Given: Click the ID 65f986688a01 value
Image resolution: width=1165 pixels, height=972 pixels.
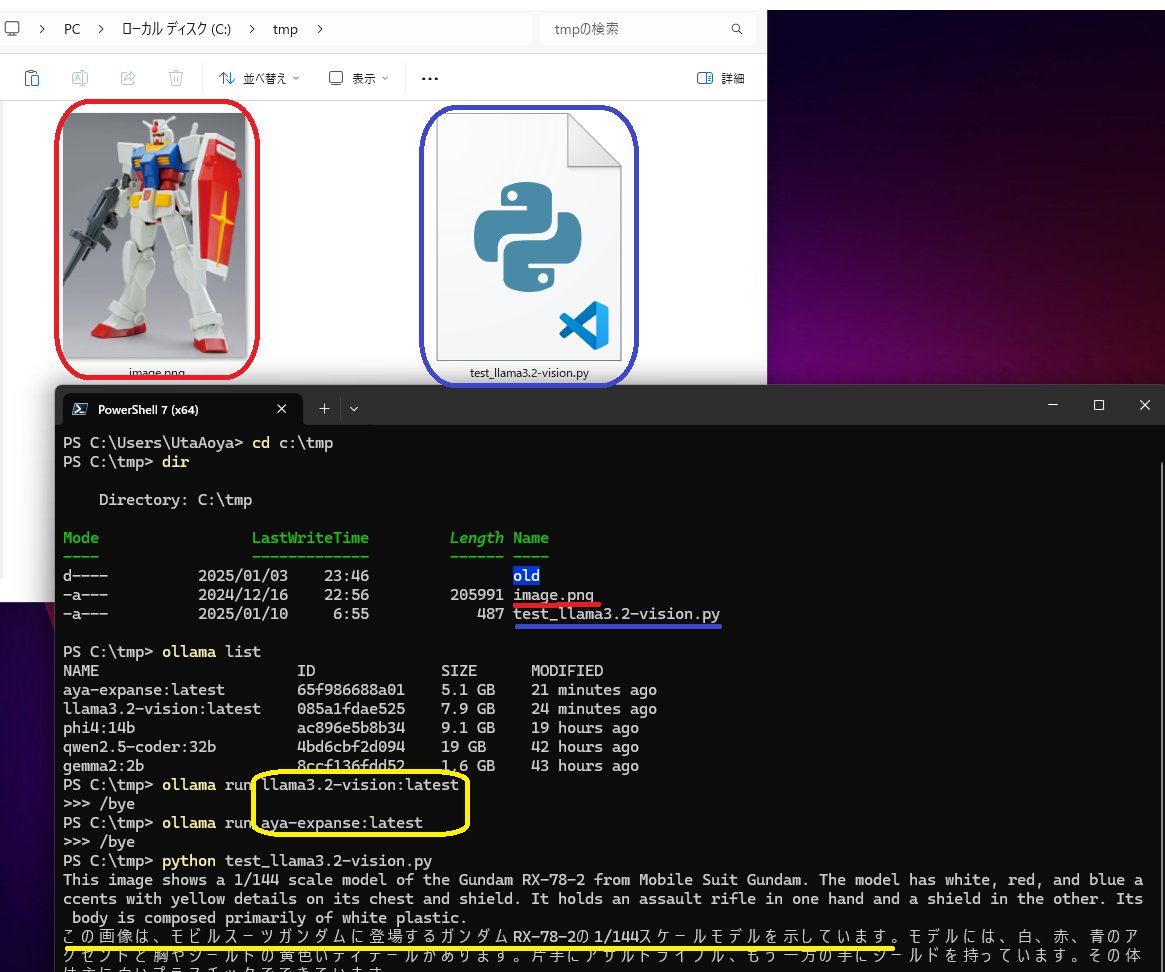Looking at the screenshot, I should click(x=351, y=690).
